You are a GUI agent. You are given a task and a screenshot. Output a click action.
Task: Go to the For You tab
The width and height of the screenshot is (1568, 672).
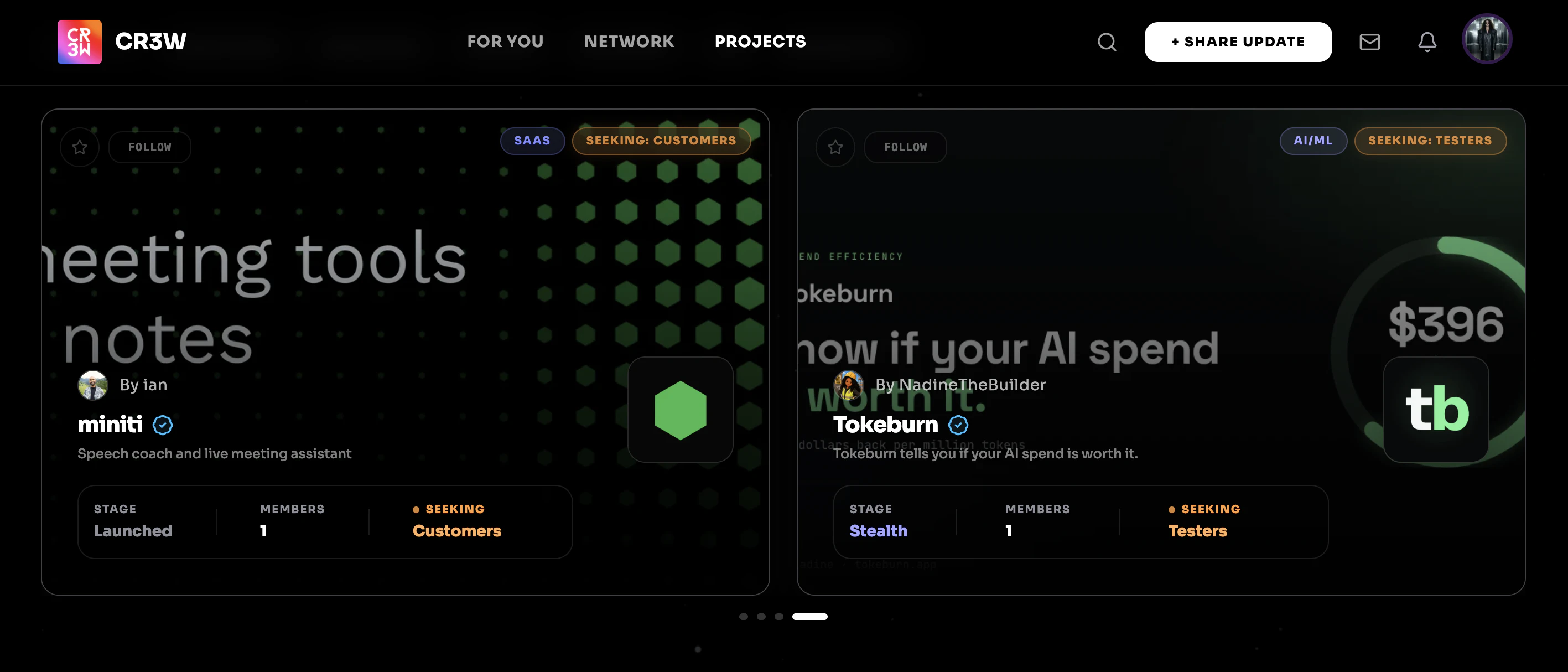click(x=505, y=42)
